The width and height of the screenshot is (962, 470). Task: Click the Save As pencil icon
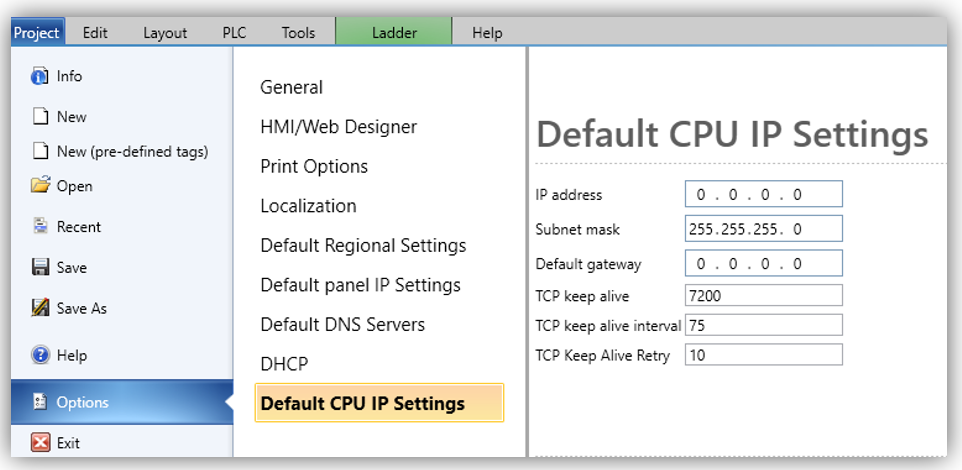pyautogui.click(x=40, y=307)
